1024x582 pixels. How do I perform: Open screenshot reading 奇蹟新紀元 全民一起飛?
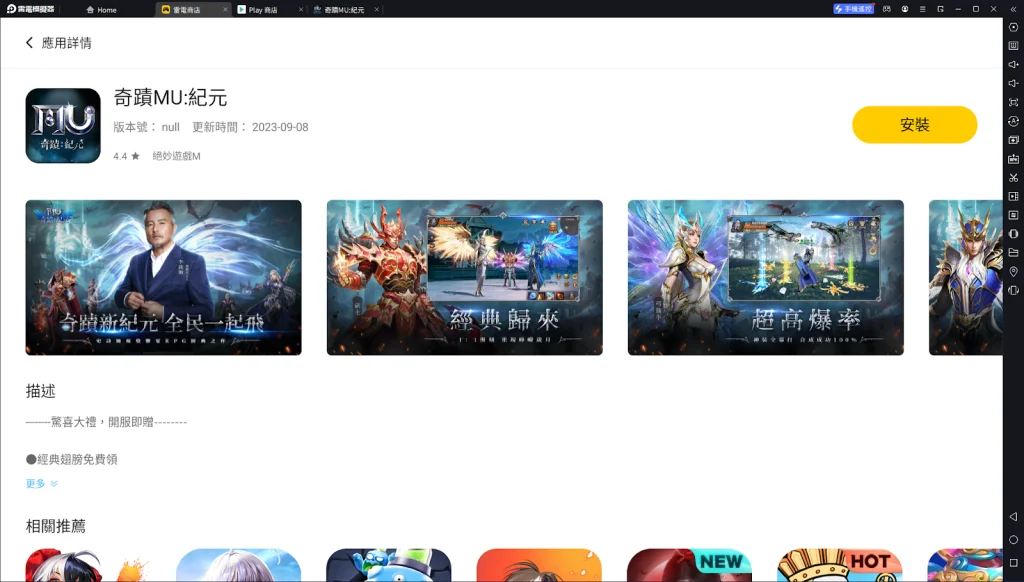click(x=163, y=278)
